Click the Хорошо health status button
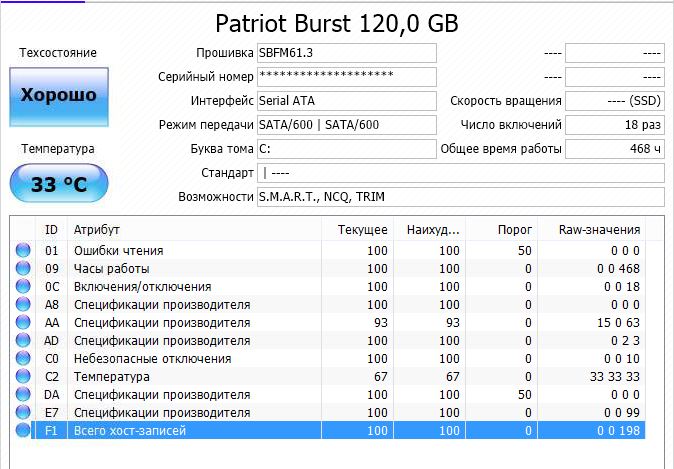This screenshot has height=469, width=674. (59, 97)
